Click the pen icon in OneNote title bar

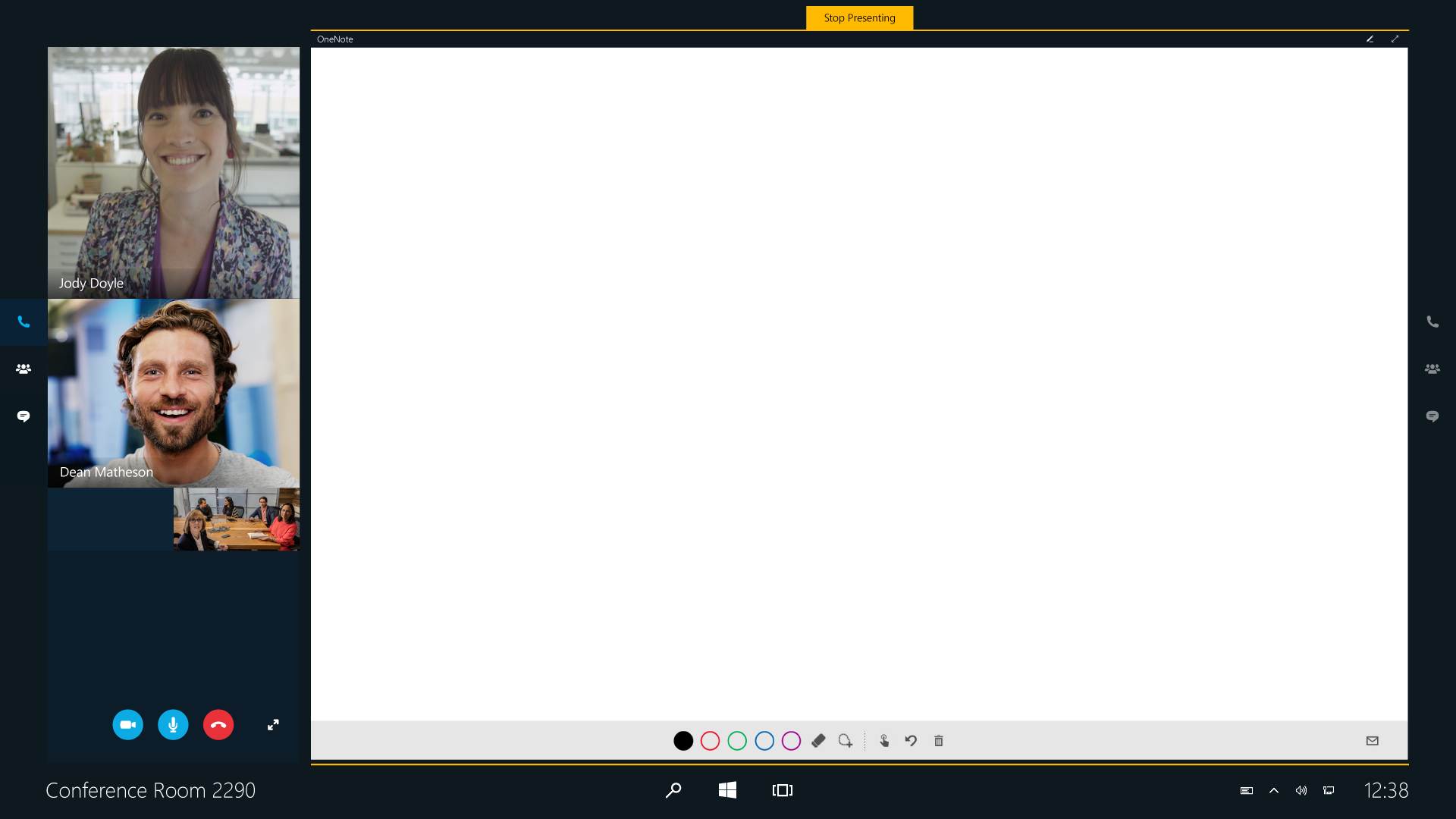coord(1370,39)
